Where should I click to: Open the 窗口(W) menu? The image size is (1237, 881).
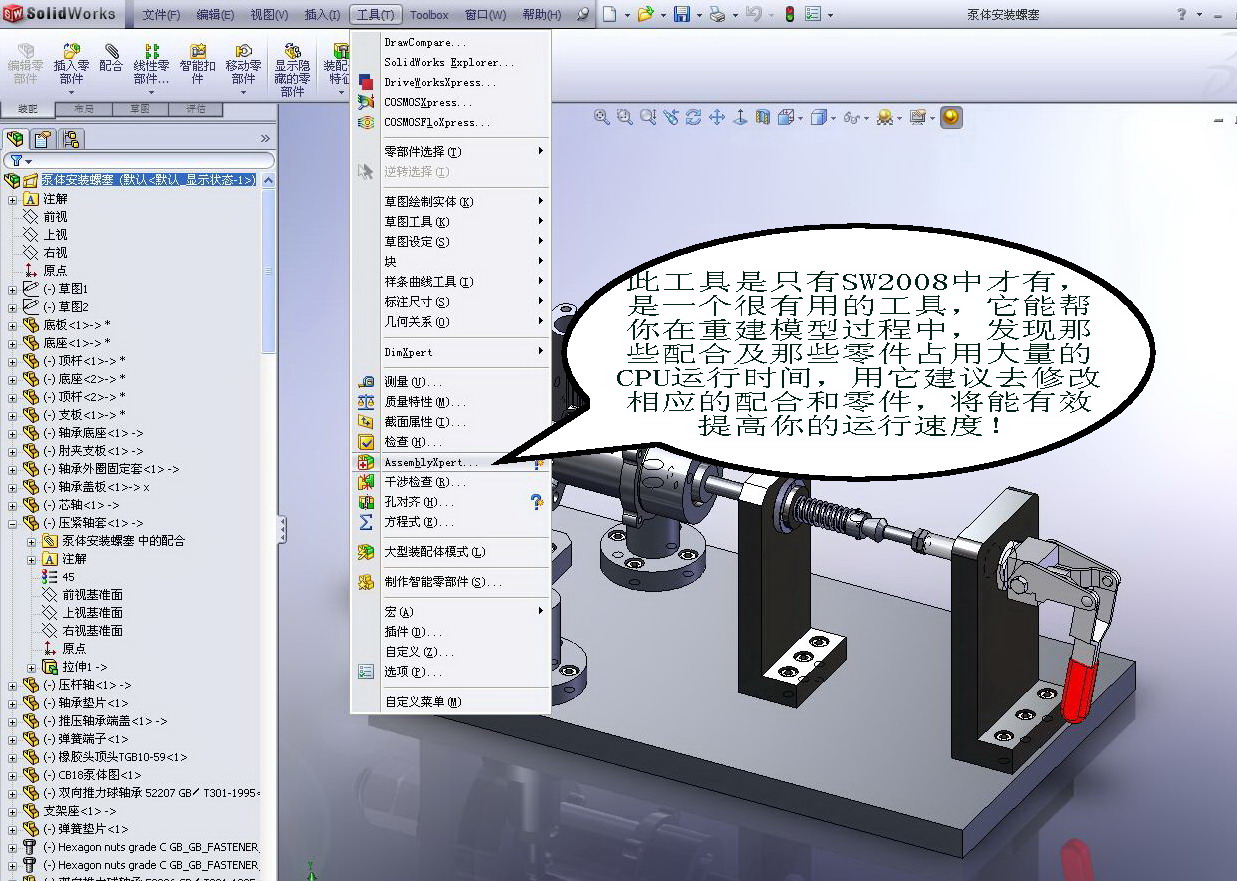coord(485,15)
